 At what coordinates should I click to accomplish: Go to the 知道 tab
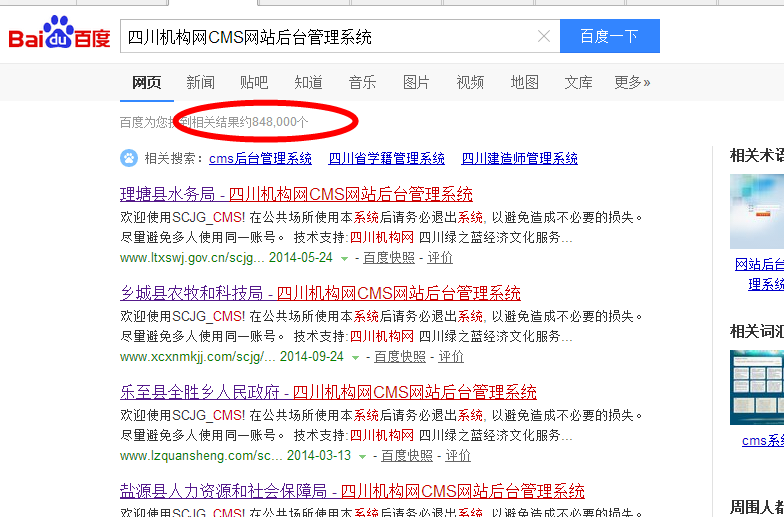(308, 82)
